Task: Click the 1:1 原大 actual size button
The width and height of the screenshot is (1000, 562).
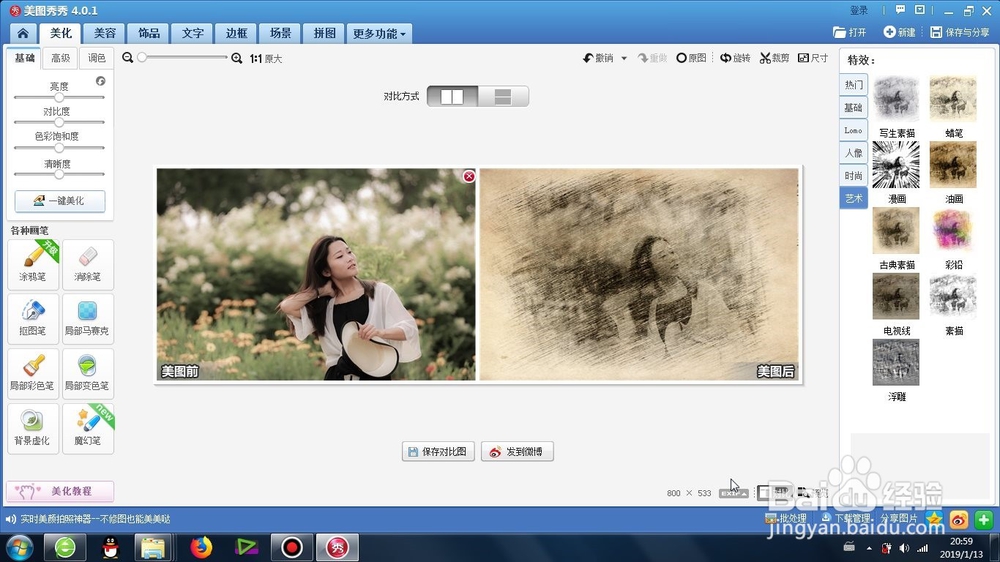Action: point(266,59)
